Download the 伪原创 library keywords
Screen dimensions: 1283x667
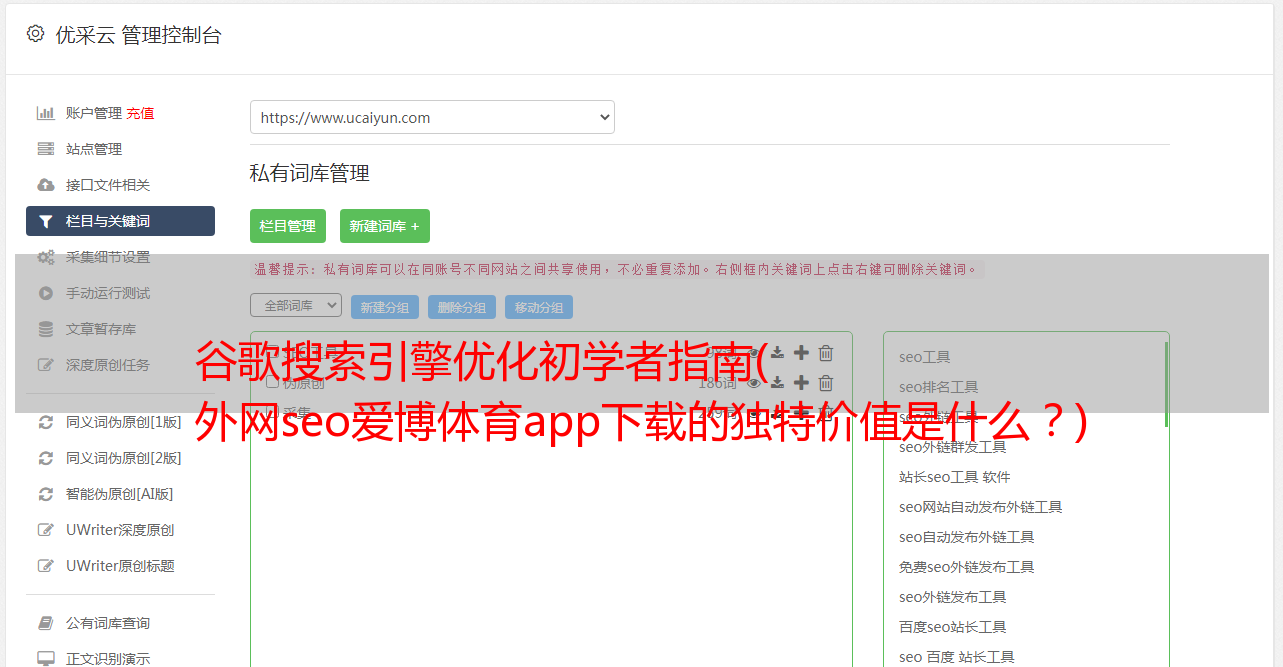tap(777, 383)
